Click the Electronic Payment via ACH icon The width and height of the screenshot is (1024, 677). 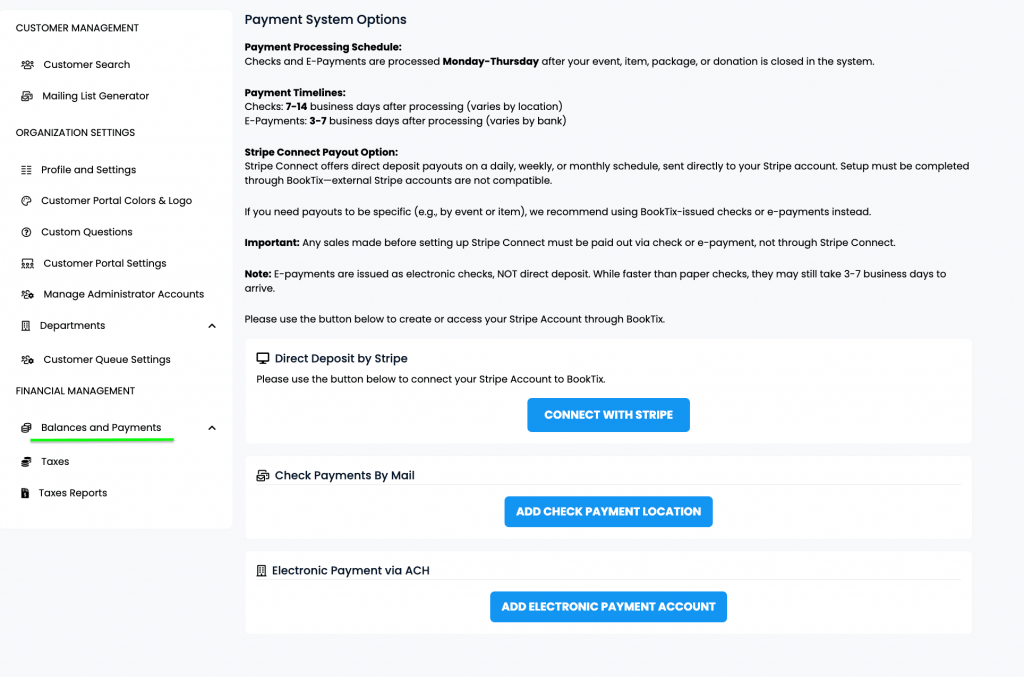[262, 570]
